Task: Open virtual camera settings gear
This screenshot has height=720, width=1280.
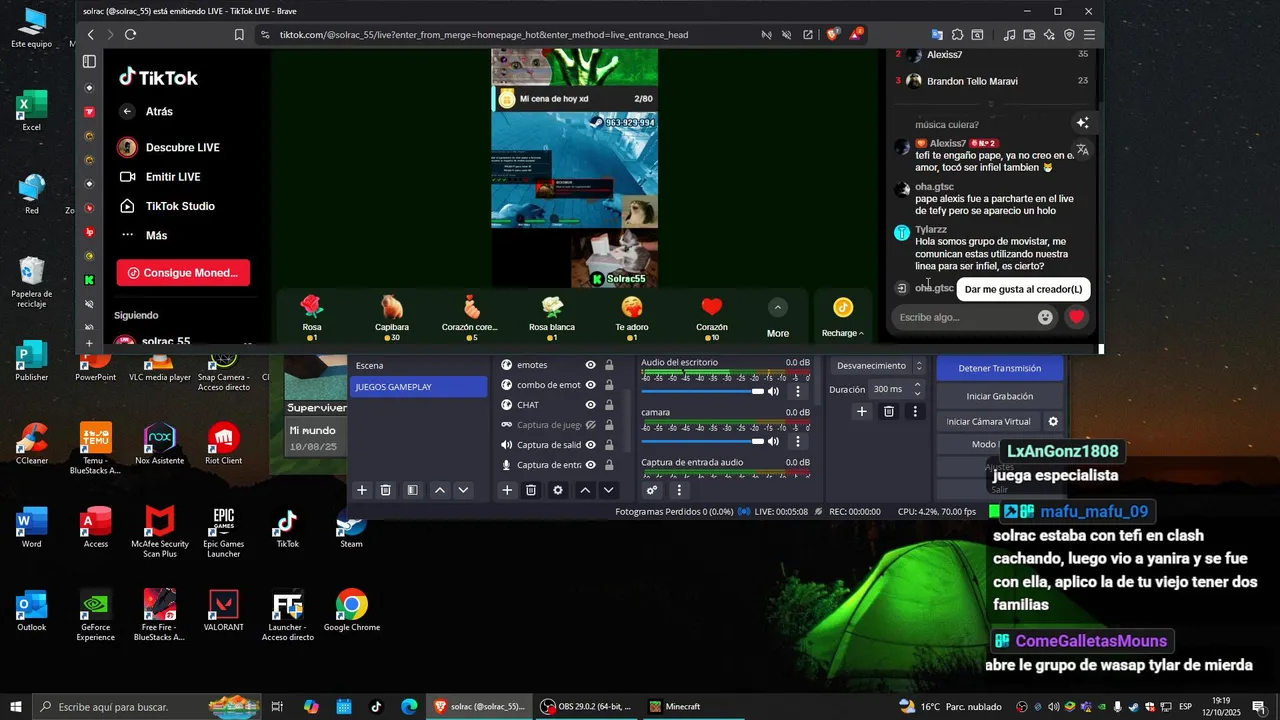Action: tap(1053, 422)
